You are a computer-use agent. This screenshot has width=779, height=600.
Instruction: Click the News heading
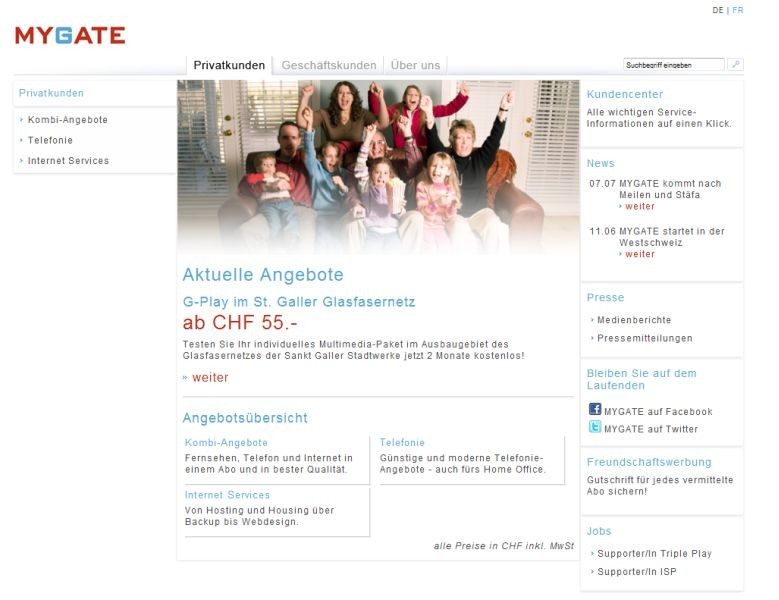click(600, 163)
